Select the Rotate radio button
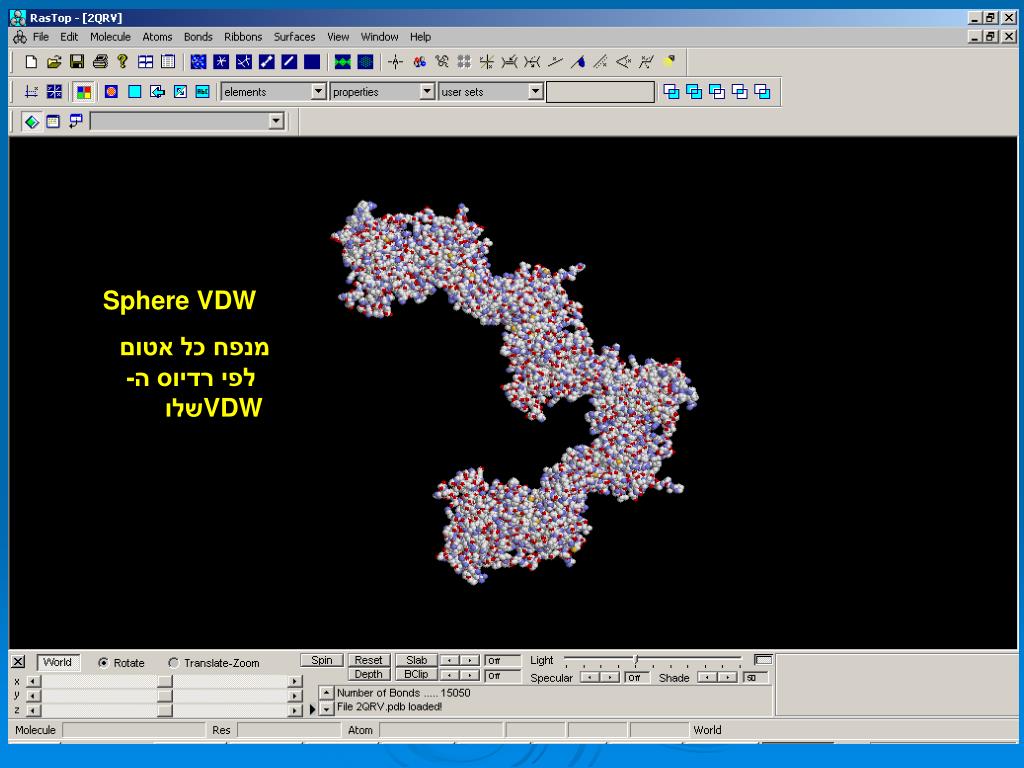 coord(104,663)
